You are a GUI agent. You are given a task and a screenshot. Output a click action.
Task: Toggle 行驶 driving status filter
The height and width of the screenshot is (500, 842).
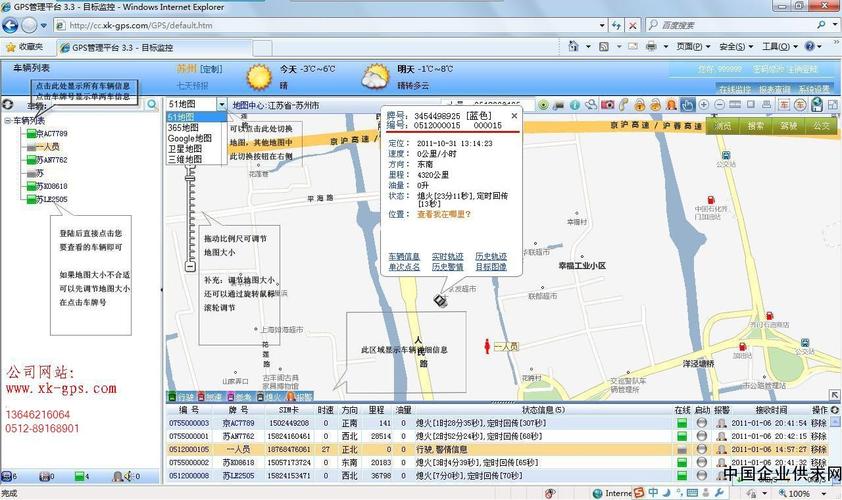point(181,397)
